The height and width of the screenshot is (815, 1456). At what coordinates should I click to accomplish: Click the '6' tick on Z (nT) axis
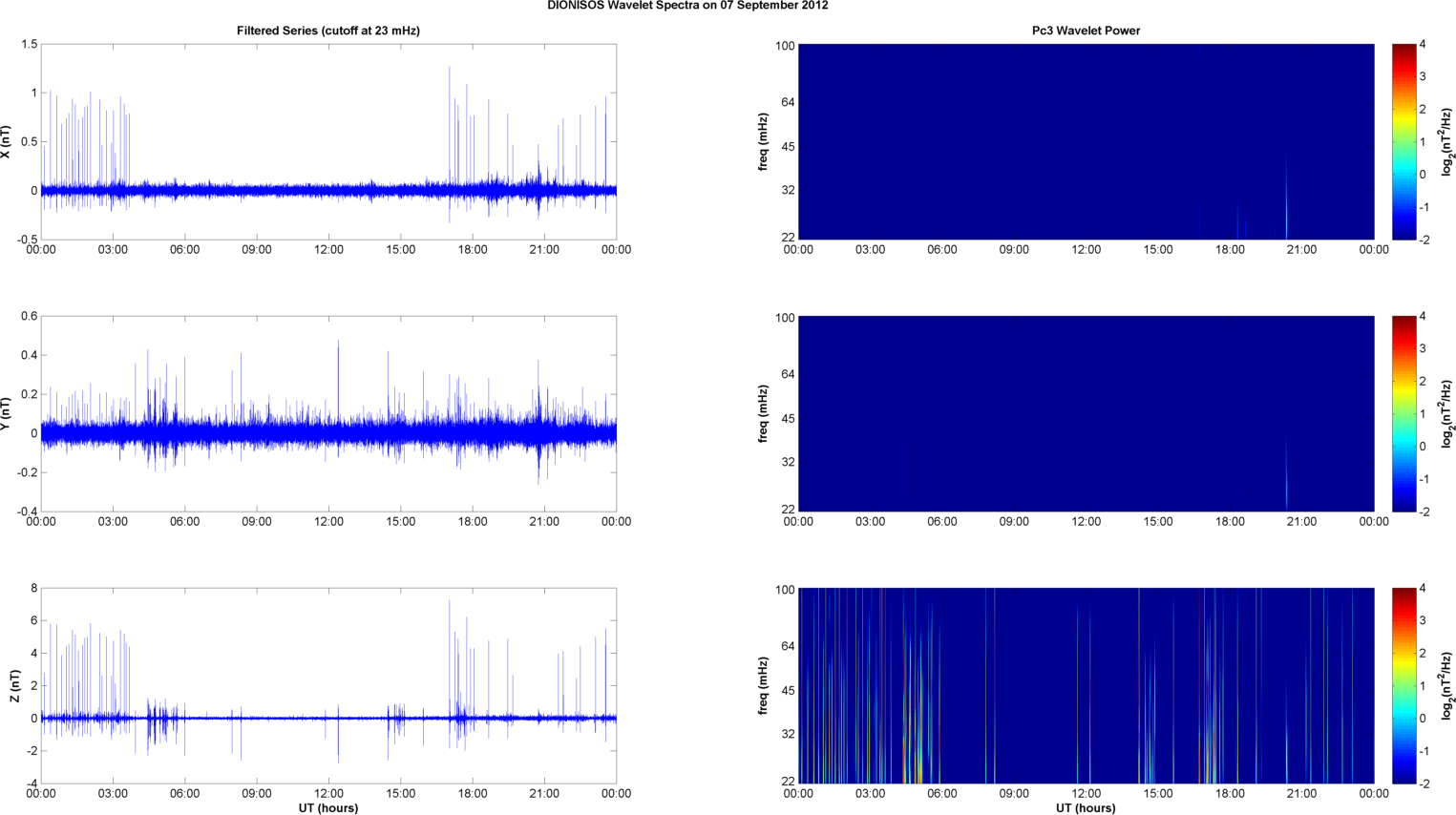click(34, 621)
